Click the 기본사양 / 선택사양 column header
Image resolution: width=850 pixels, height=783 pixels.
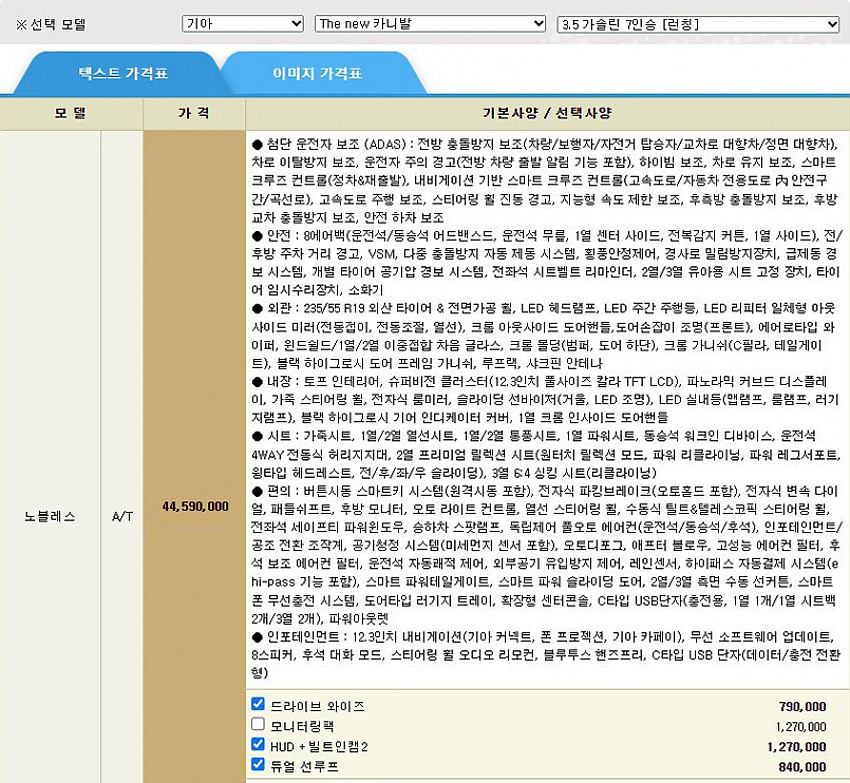tap(545, 112)
